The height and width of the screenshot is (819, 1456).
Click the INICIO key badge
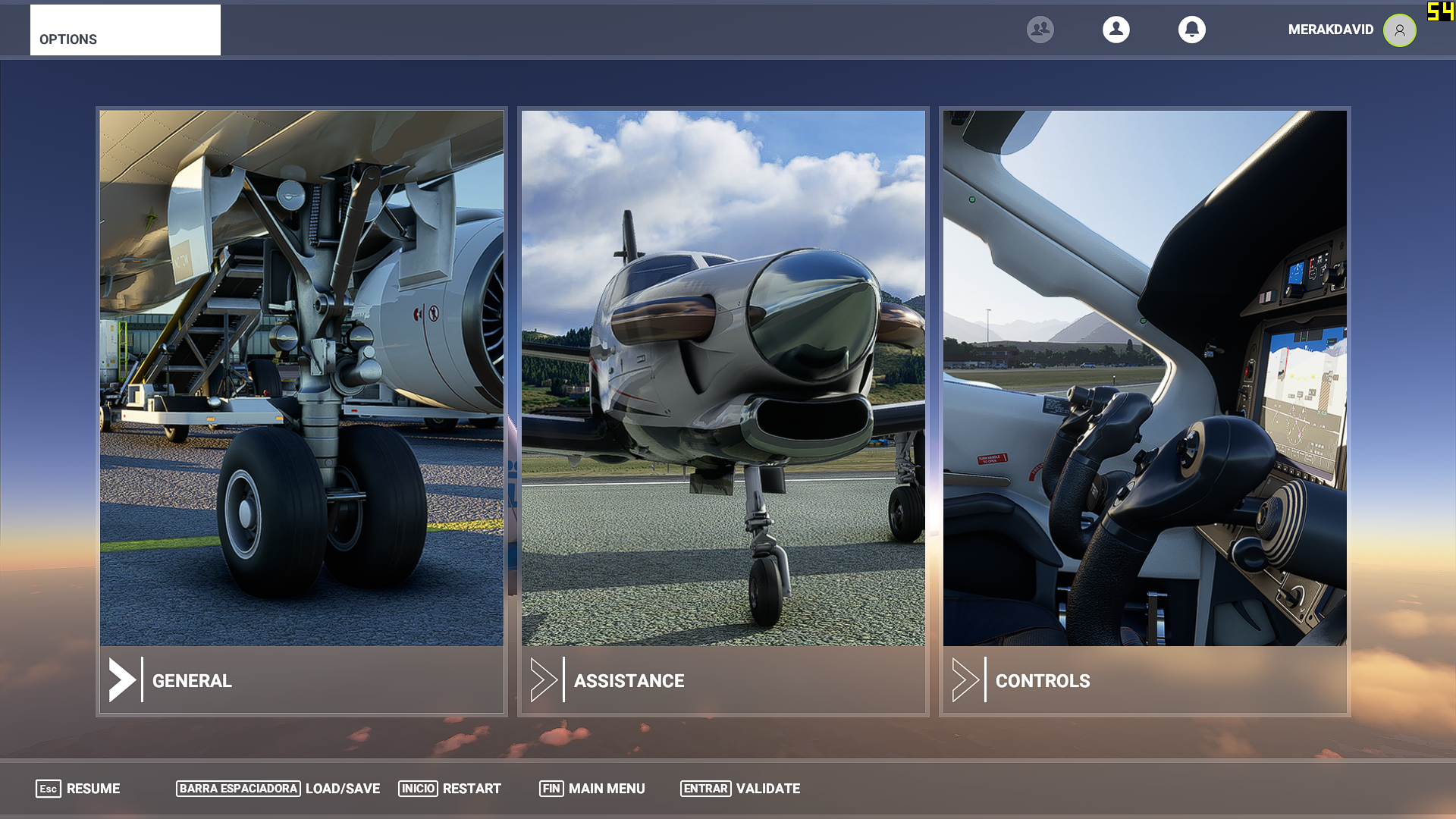click(x=418, y=789)
